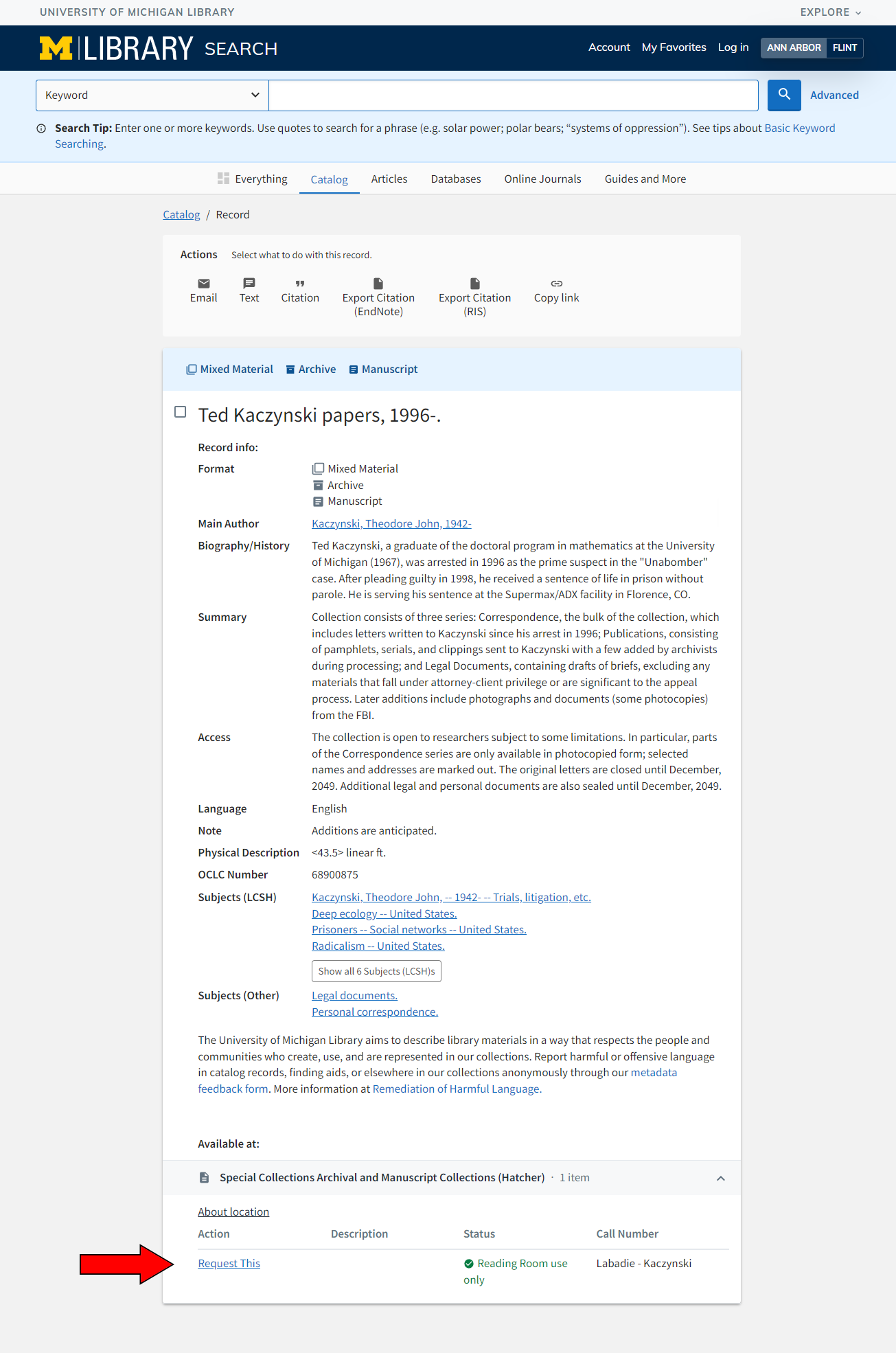Expand the Explore menu
The height and width of the screenshot is (1353, 896).
(x=830, y=12)
